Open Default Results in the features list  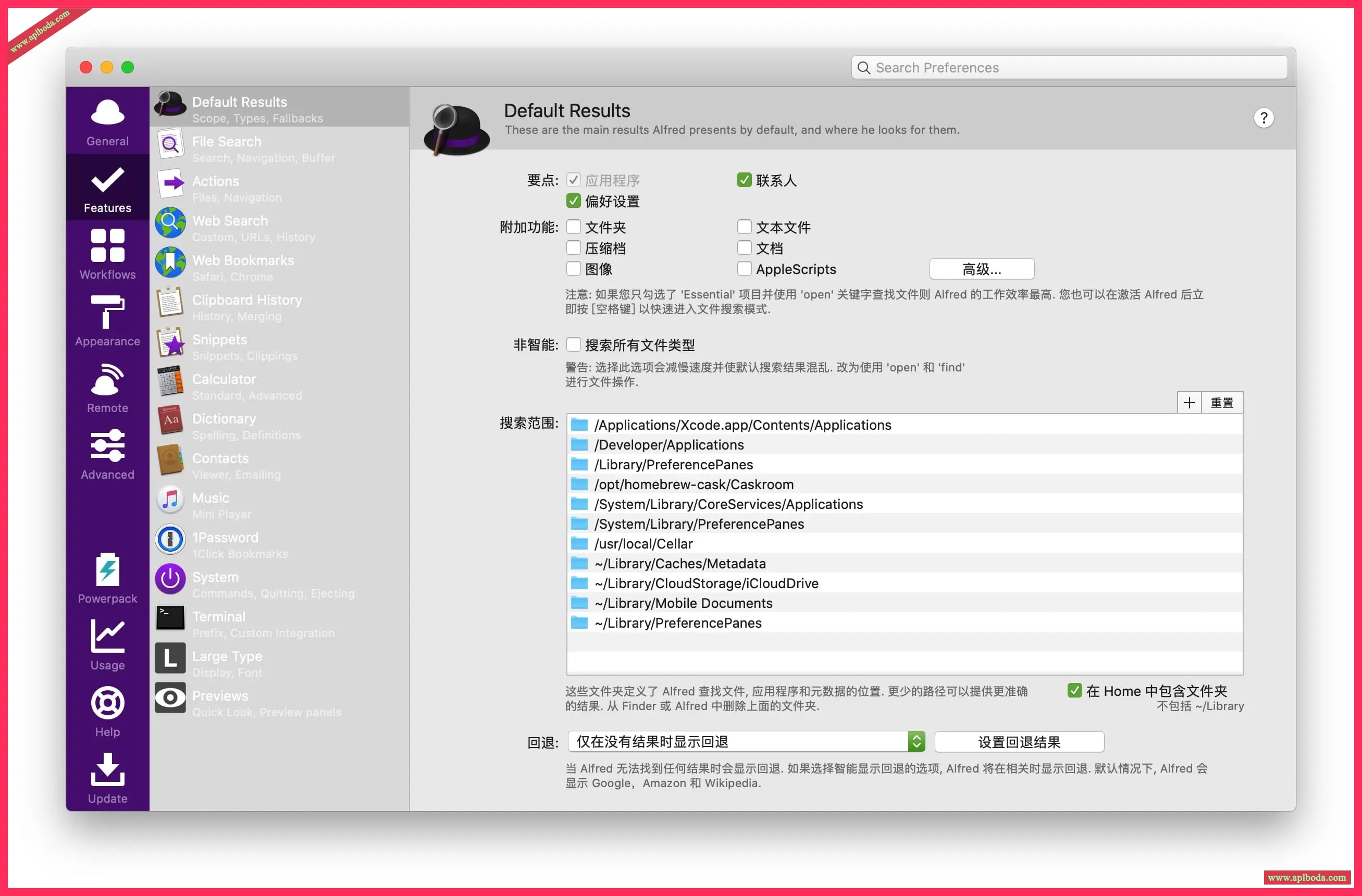279,107
